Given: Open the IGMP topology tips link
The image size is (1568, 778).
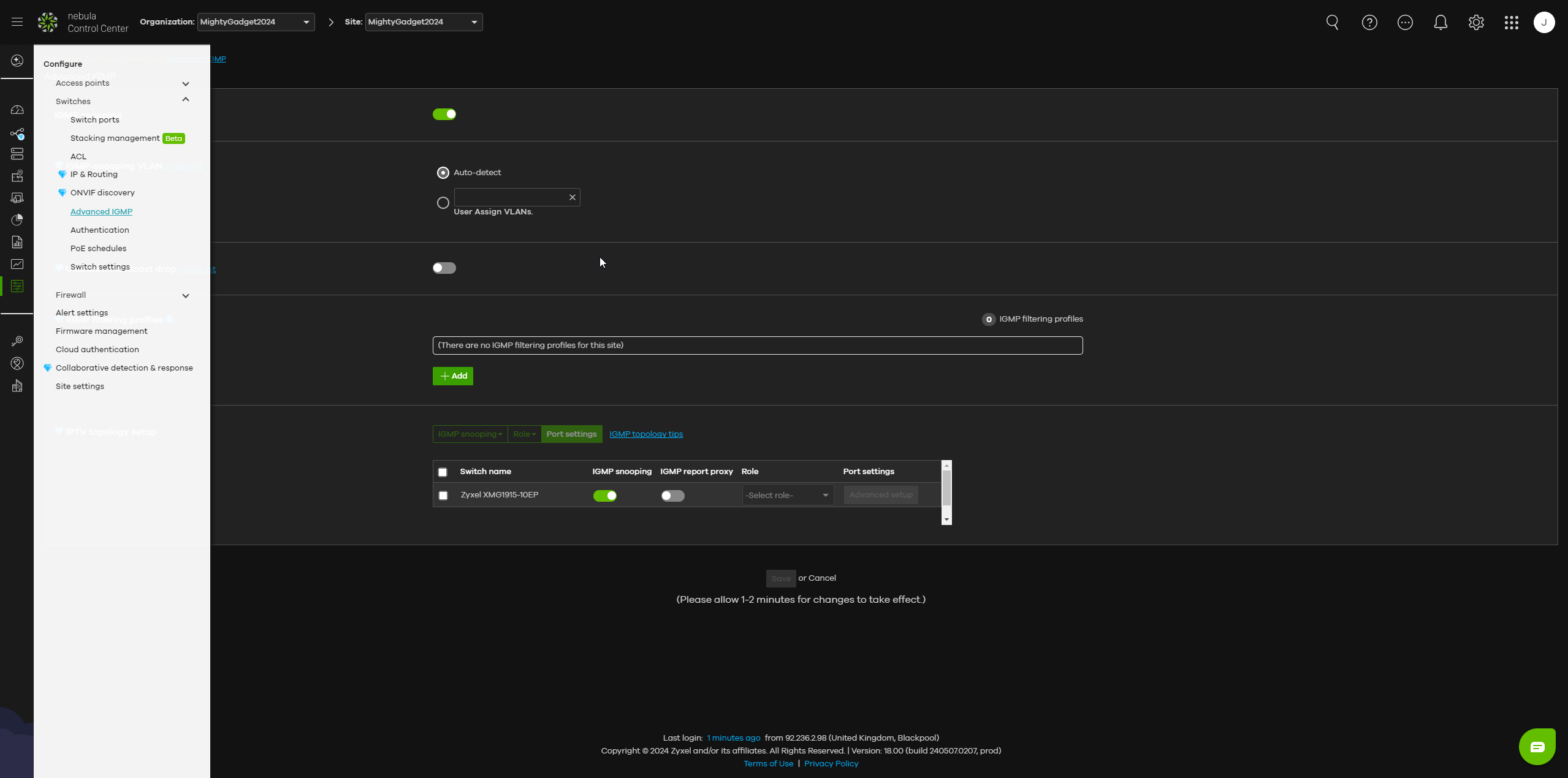Looking at the screenshot, I should [x=645, y=434].
